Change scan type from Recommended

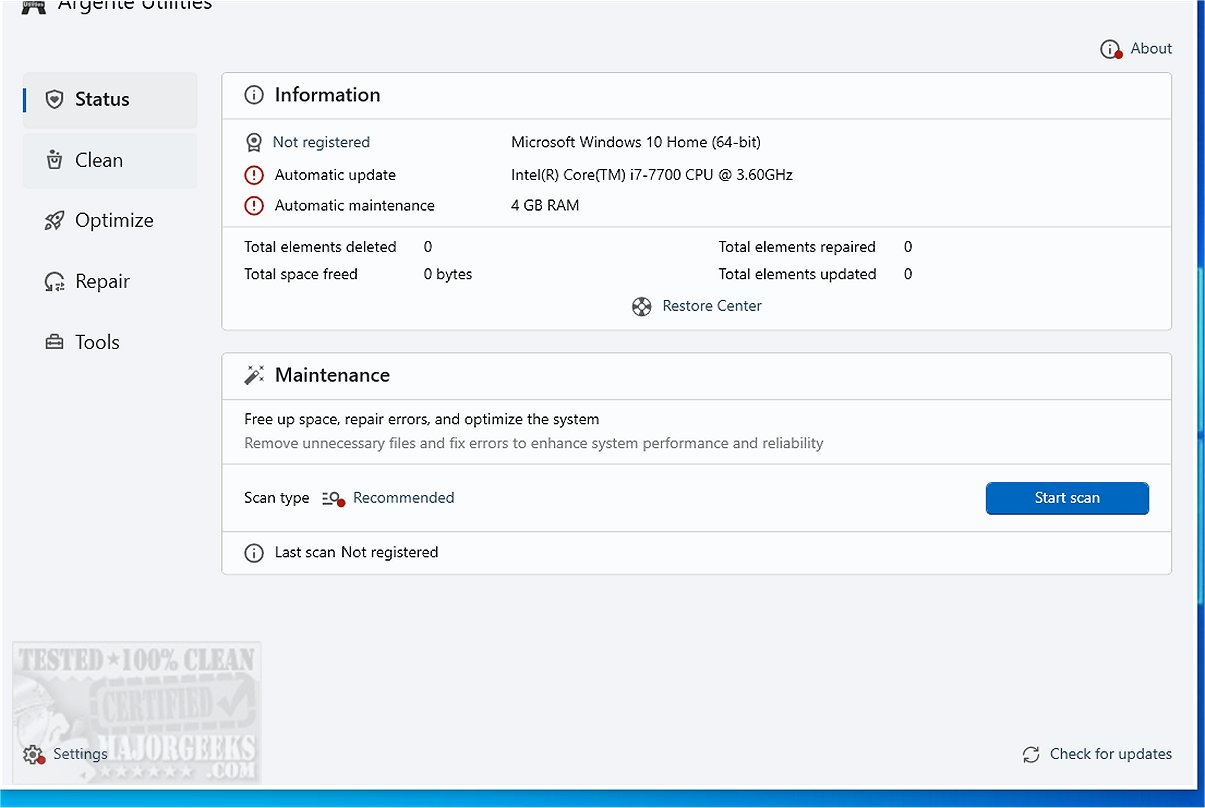click(404, 498)
